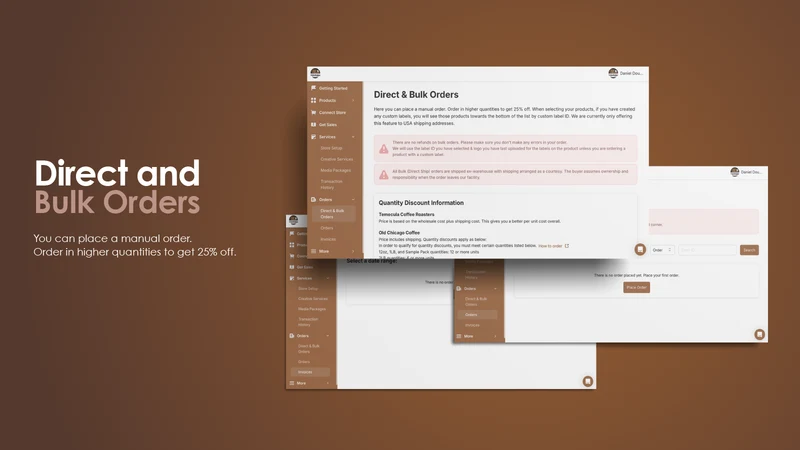The image size is (800, 450).
Task: Open Store Setup in front window sidebar
Action: (x=331, y=148)
